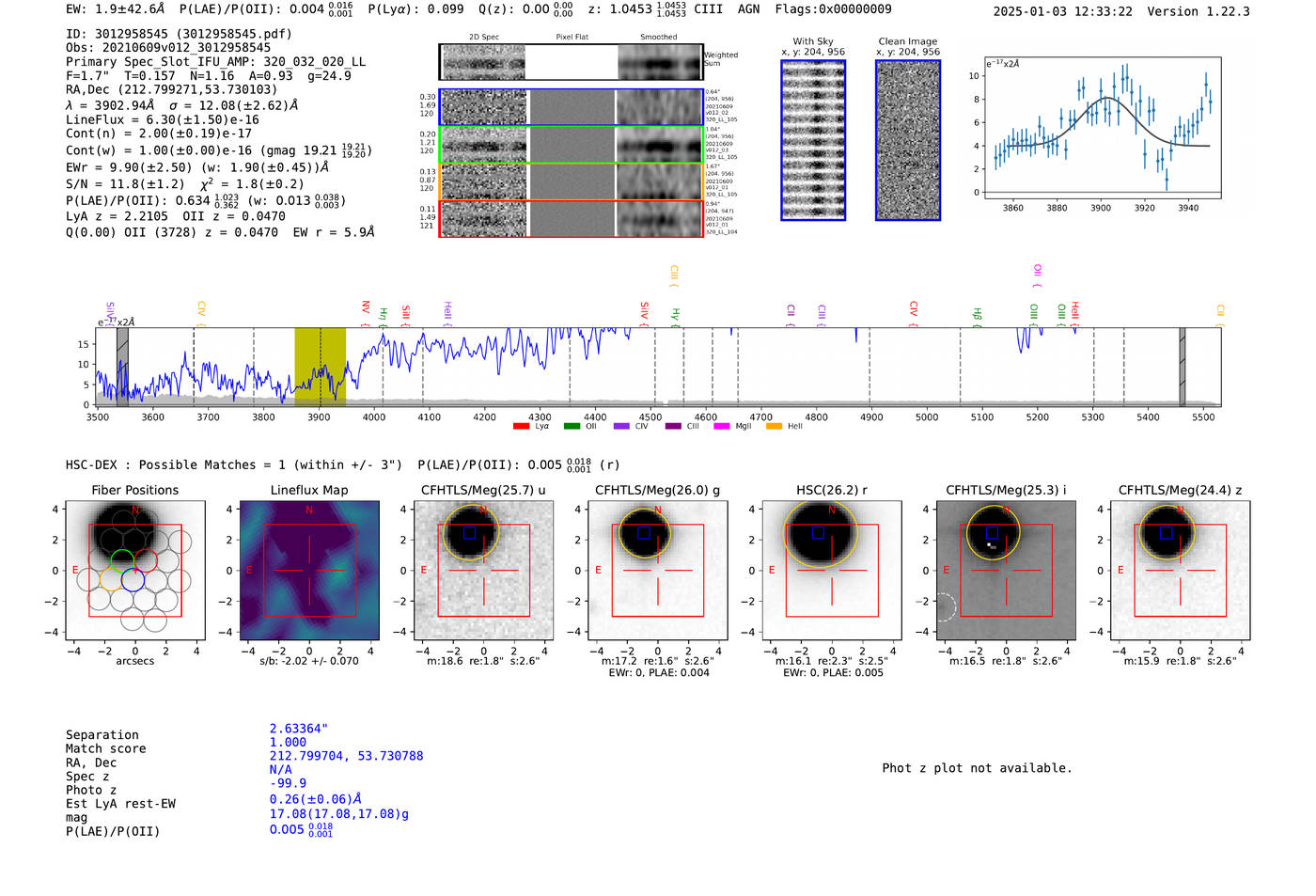Open the CFHTLS/Meg(26.0) g cutout

658,571
